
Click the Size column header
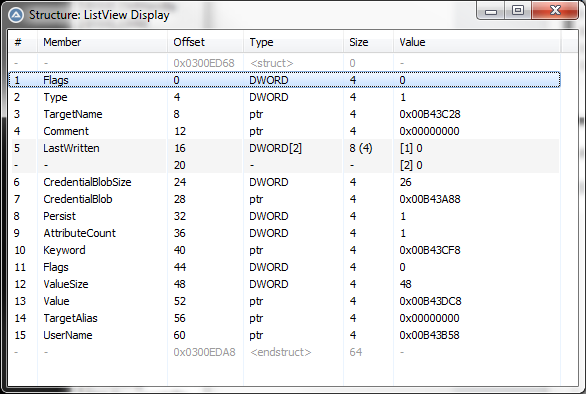368,42
